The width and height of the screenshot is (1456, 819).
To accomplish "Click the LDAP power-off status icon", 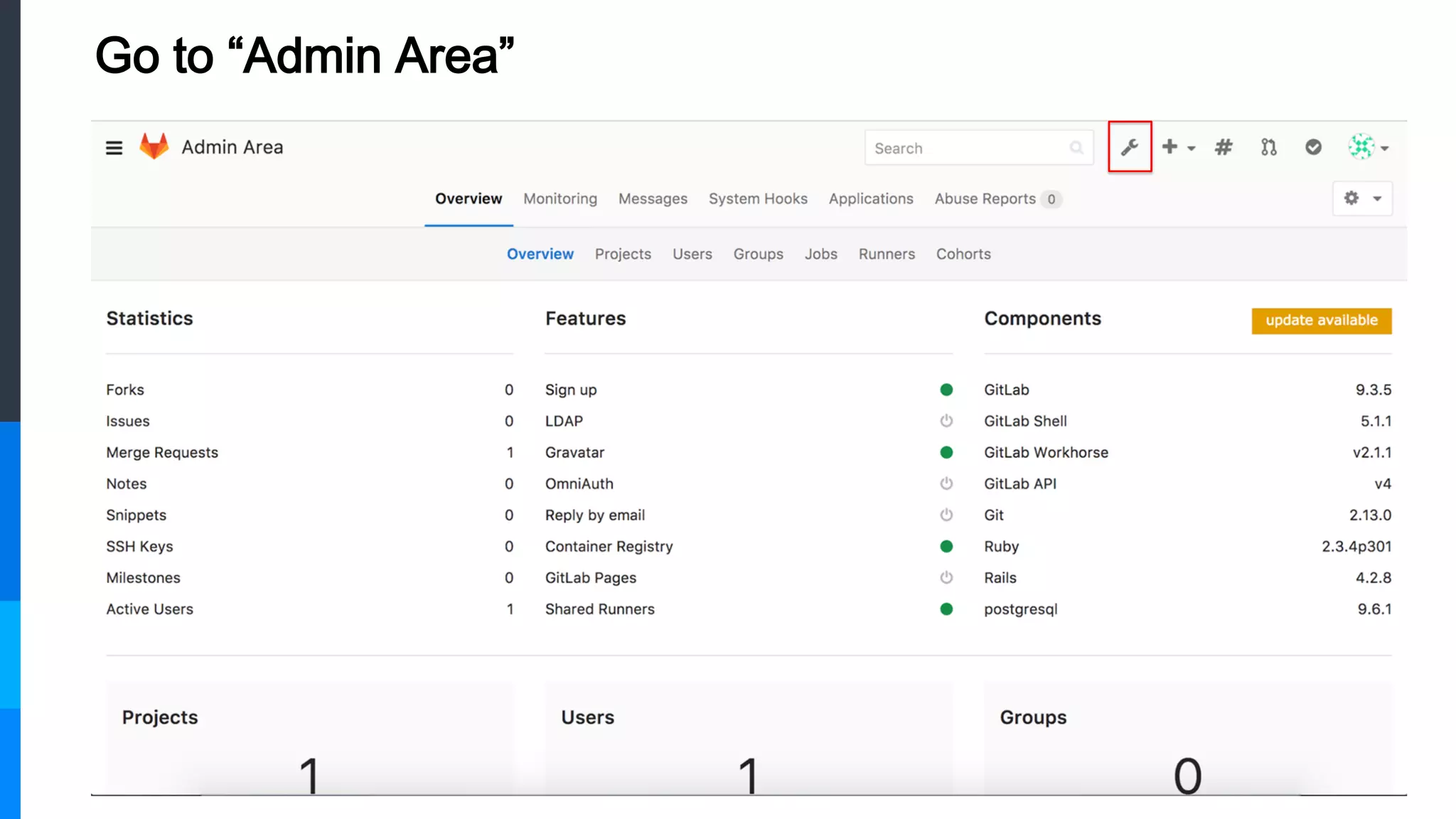I will (x=946, y=421).
